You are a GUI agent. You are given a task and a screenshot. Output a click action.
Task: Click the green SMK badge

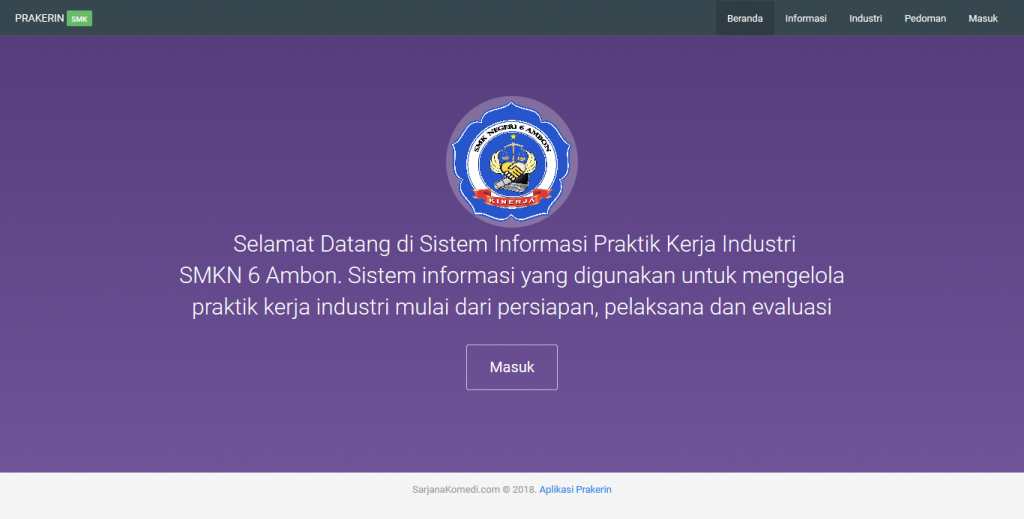[79, 18]
